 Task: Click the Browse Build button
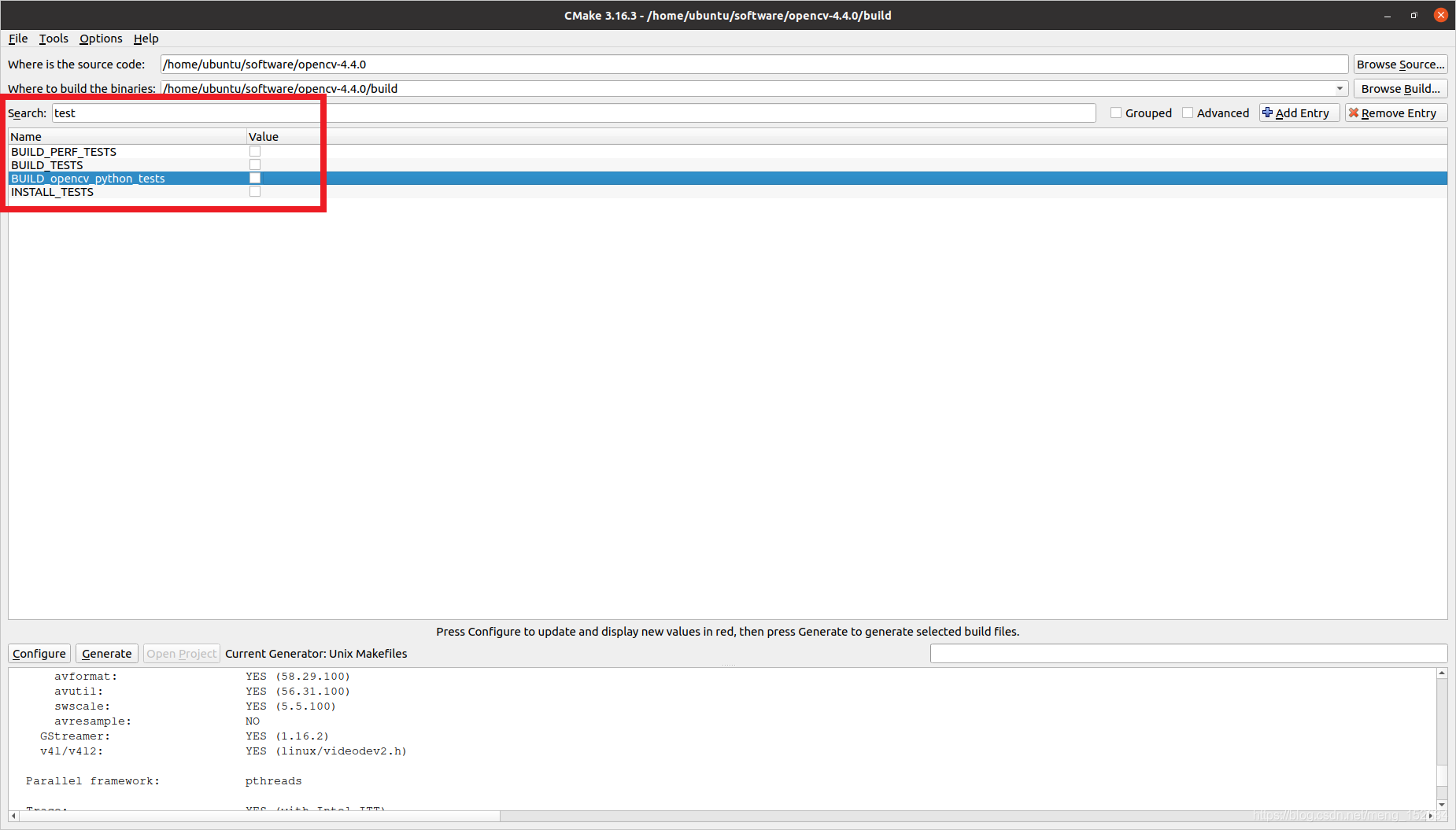tap(1400, 89)
